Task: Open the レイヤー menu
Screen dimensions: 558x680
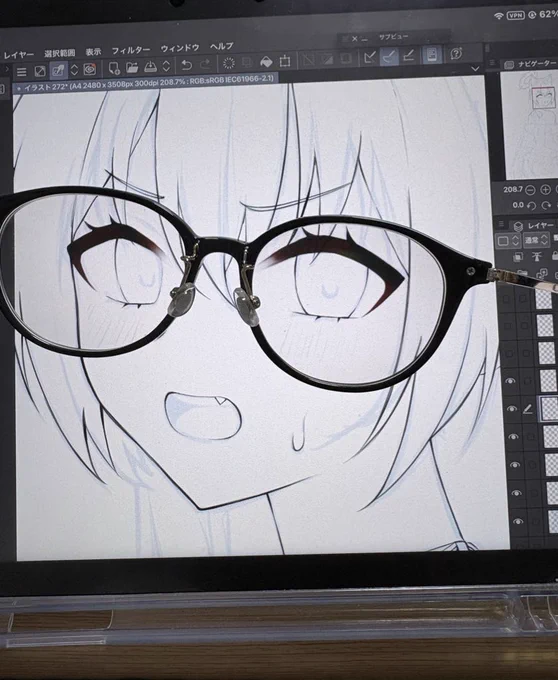Action: (x=19, y=55)
